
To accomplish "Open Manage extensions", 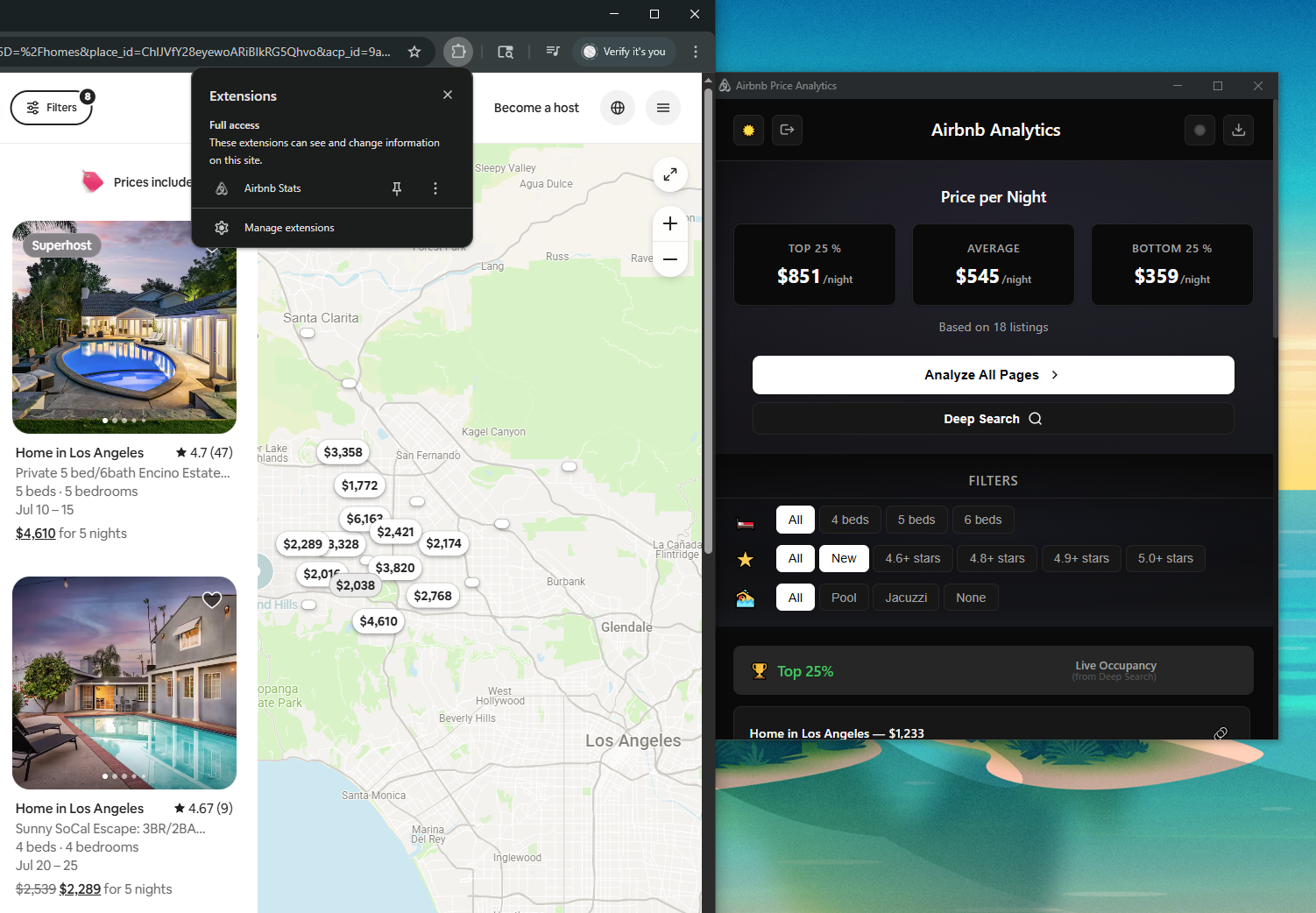I will click(332, 228).
